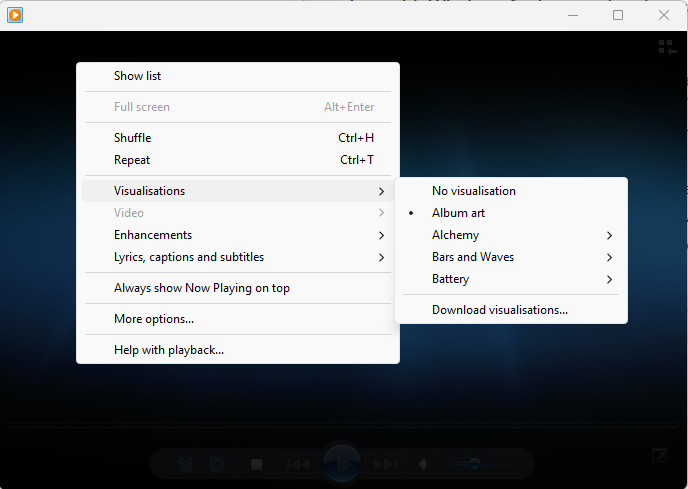Viewport: 688px width, 489px height.
Task: Toggle Always show Now Playing on top
Action: [x=238, y=288]
